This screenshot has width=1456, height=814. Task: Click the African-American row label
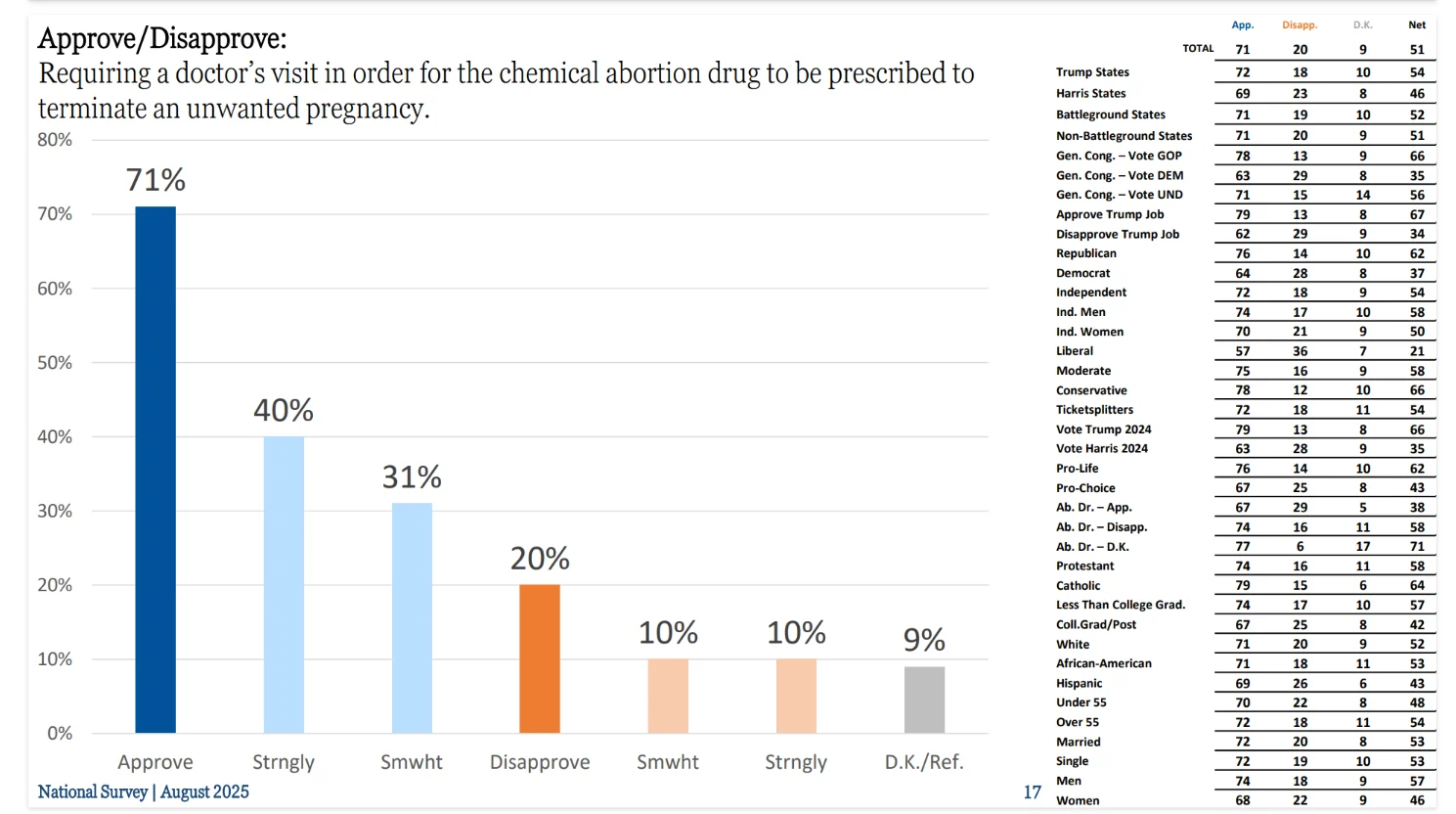(x=1104, y=663)
